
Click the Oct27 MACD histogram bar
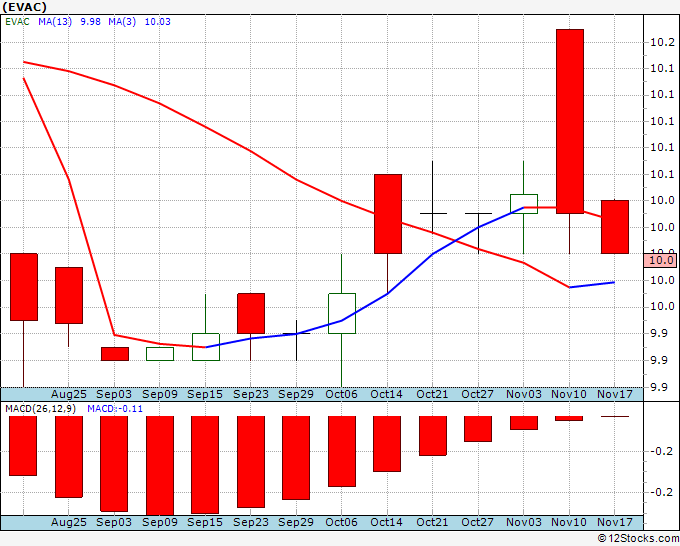point(478,429)
